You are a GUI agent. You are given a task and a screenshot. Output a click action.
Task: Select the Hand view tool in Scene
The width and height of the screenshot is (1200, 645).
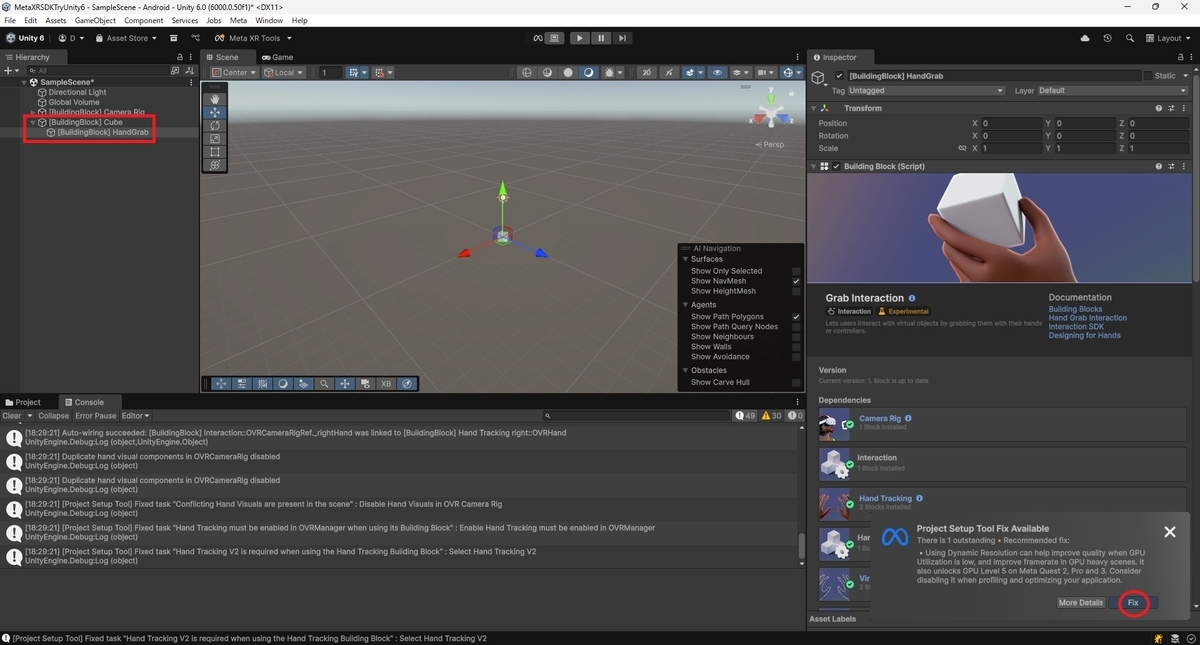pos(215,99)
